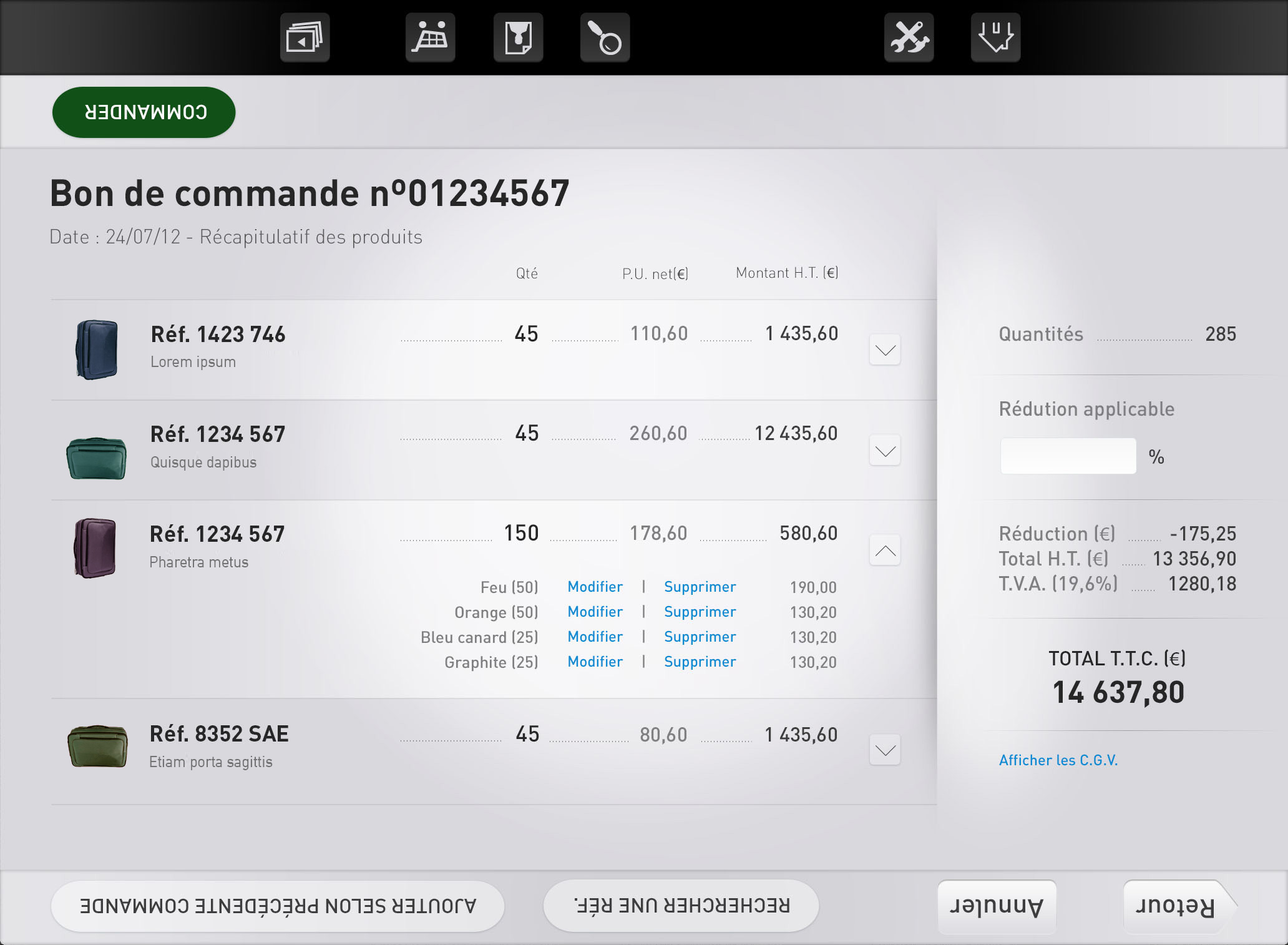The height and width of the screenshot is (945, 1288).
Task: Go home via the house icon
Action: pyautogui.click(x=996, y=37)
